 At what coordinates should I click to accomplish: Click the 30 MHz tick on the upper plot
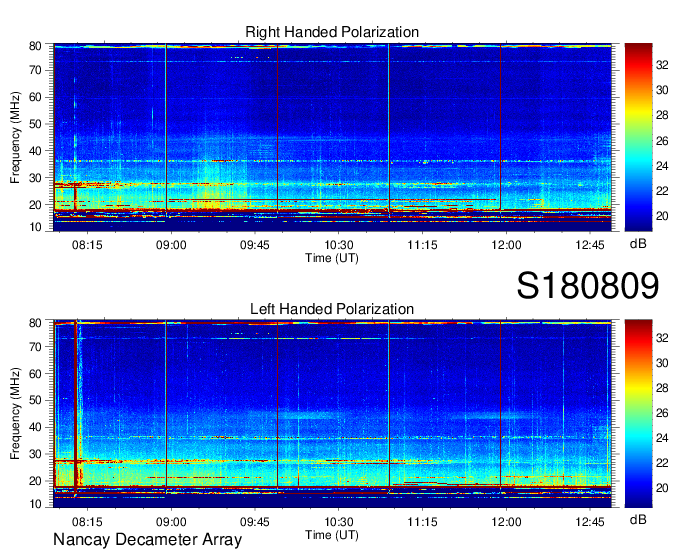click(35, 178)
